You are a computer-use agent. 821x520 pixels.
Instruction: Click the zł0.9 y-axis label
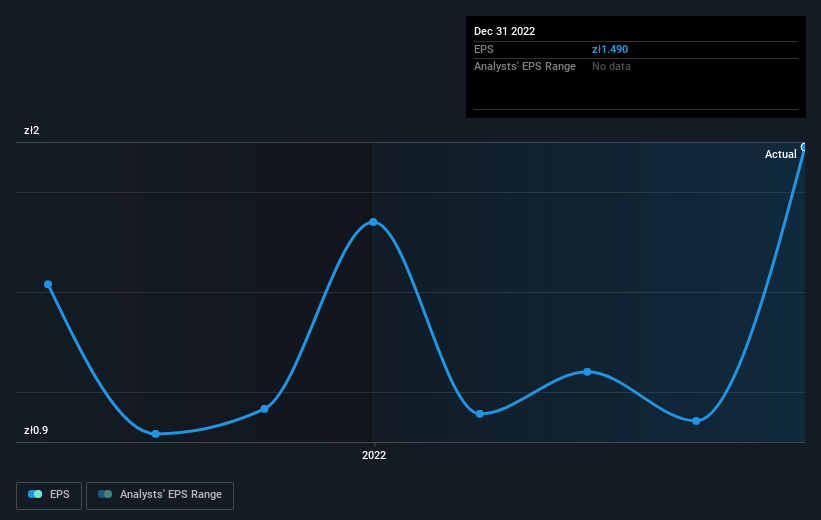[36, 430]
